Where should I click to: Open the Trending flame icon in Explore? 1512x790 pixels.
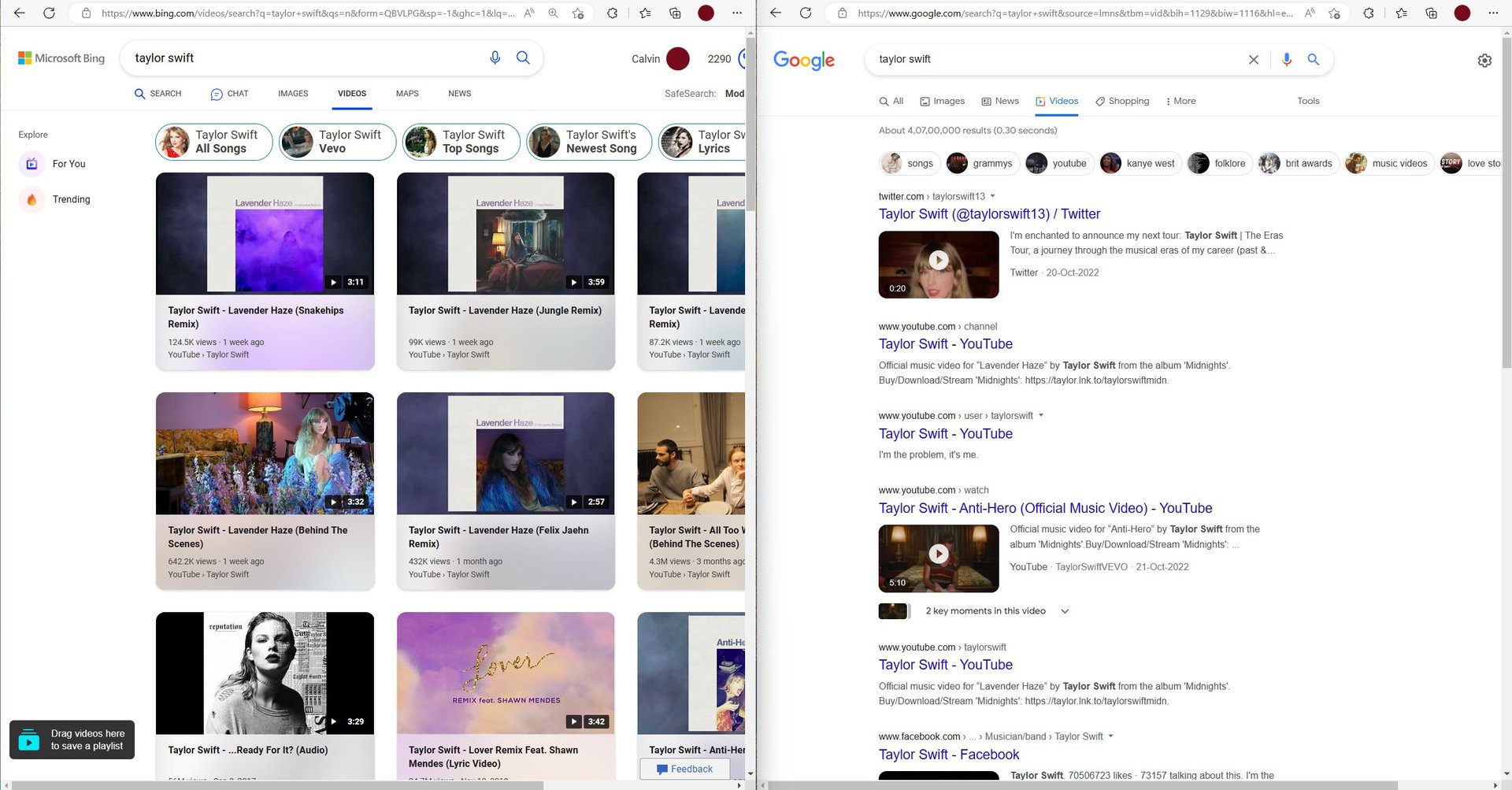31,199
